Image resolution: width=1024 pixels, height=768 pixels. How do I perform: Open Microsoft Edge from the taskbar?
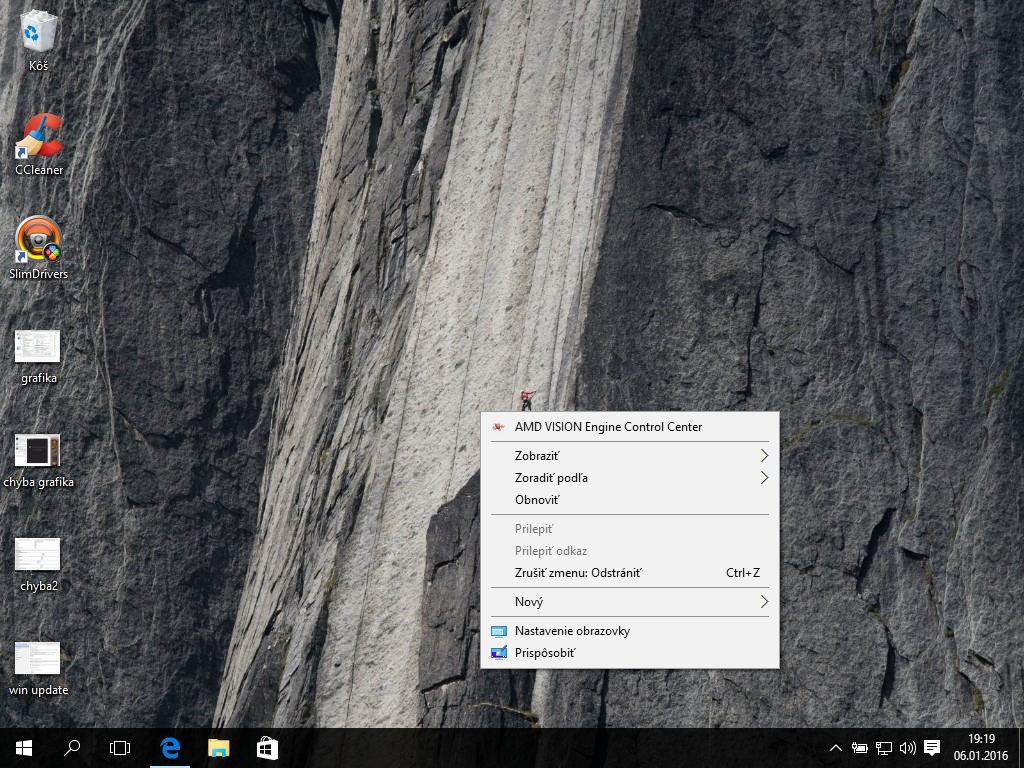coord(170,748)
